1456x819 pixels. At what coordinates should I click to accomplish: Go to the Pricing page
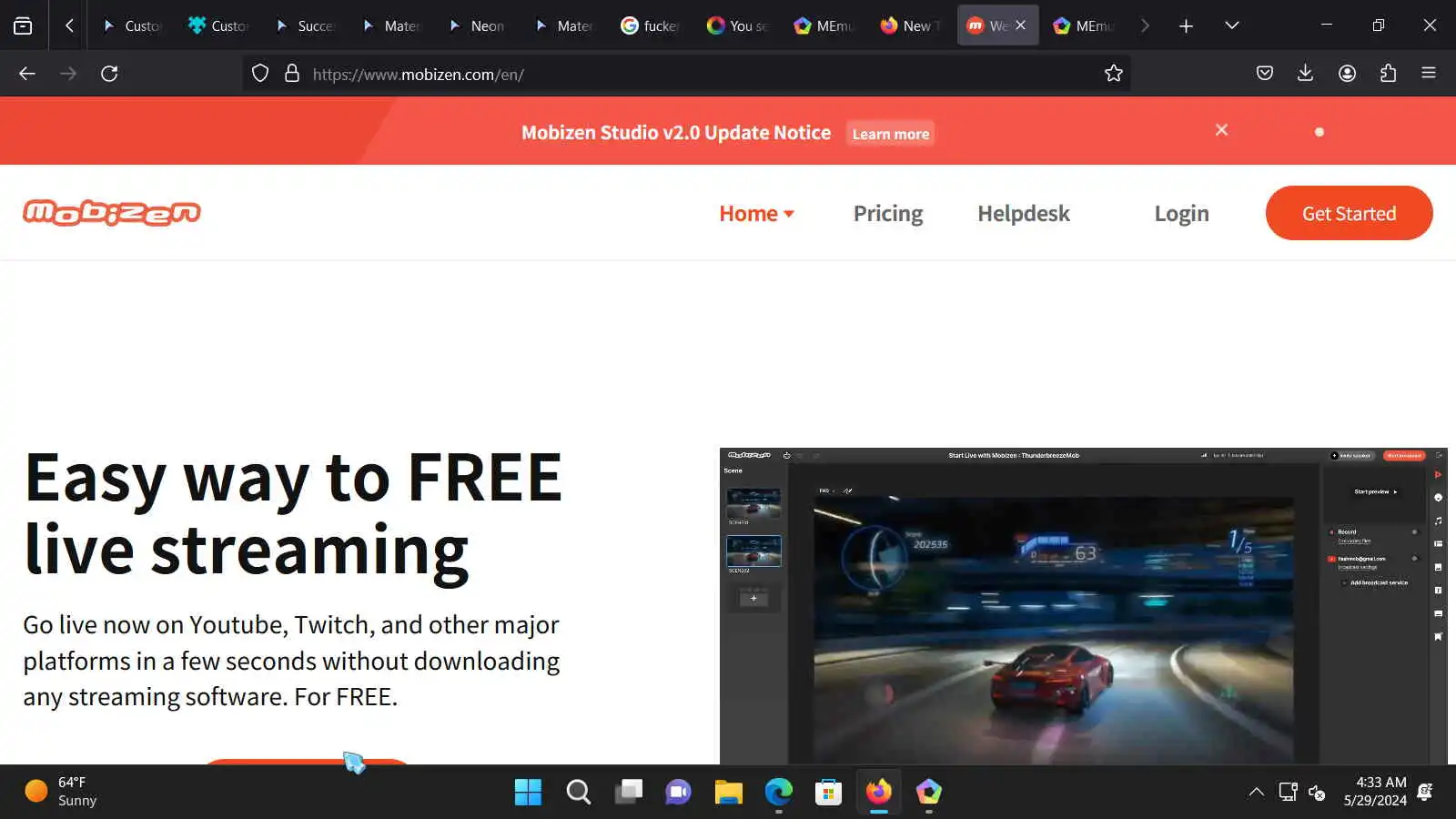(888, 214)
